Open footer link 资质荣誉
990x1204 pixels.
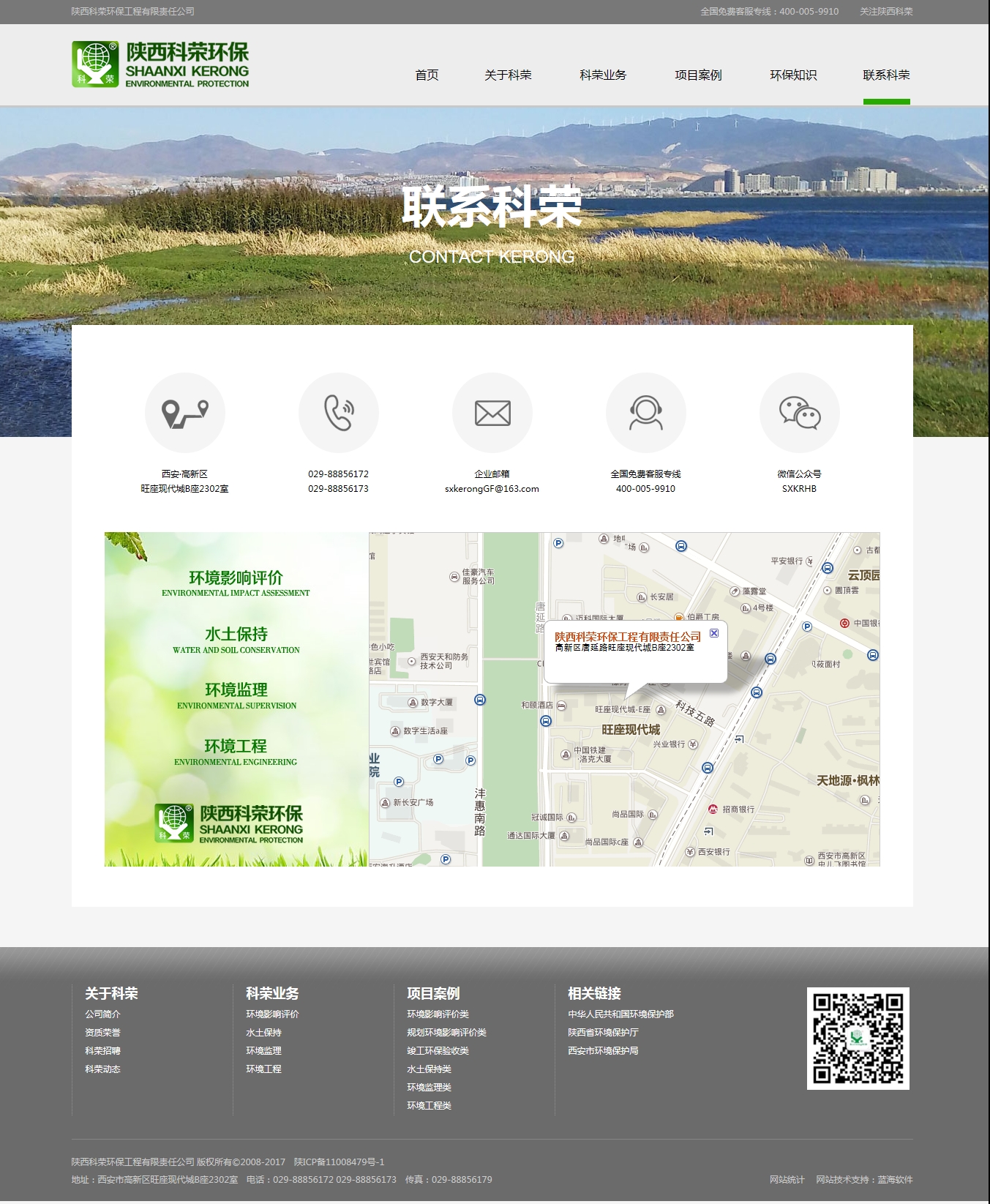[102, 1033]
